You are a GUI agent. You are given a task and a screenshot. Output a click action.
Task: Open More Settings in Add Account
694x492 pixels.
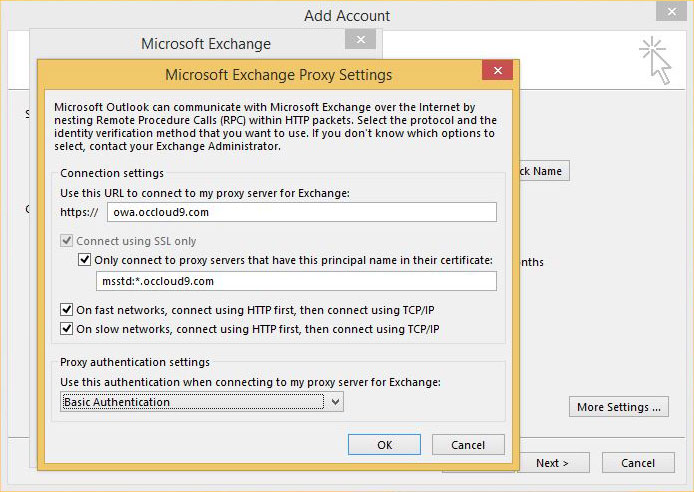tap(619, 407)
